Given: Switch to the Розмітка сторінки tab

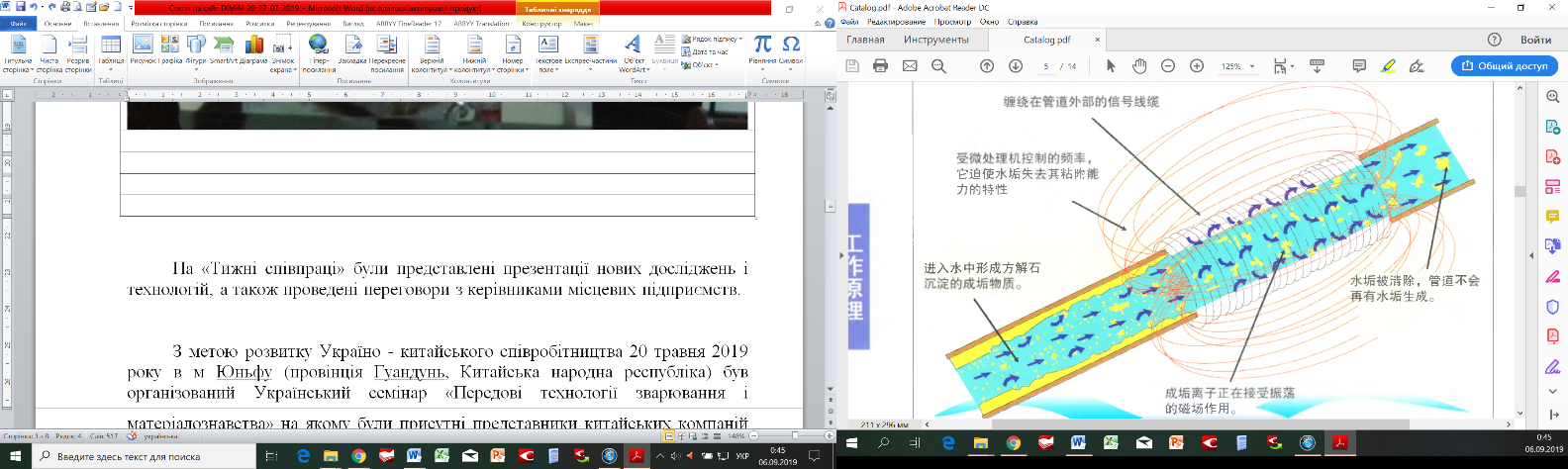Looking at the screenshot, I should pyautogui.click(x=159, y=23).
